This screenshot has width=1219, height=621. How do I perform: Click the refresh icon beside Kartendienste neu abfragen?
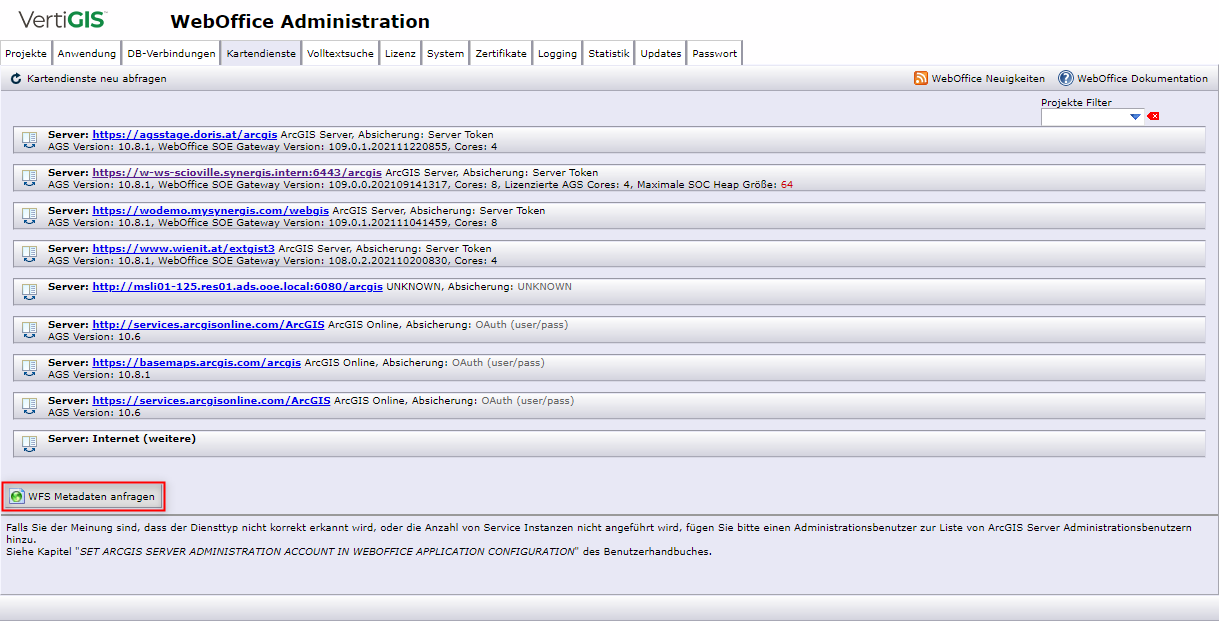point(14,78)
